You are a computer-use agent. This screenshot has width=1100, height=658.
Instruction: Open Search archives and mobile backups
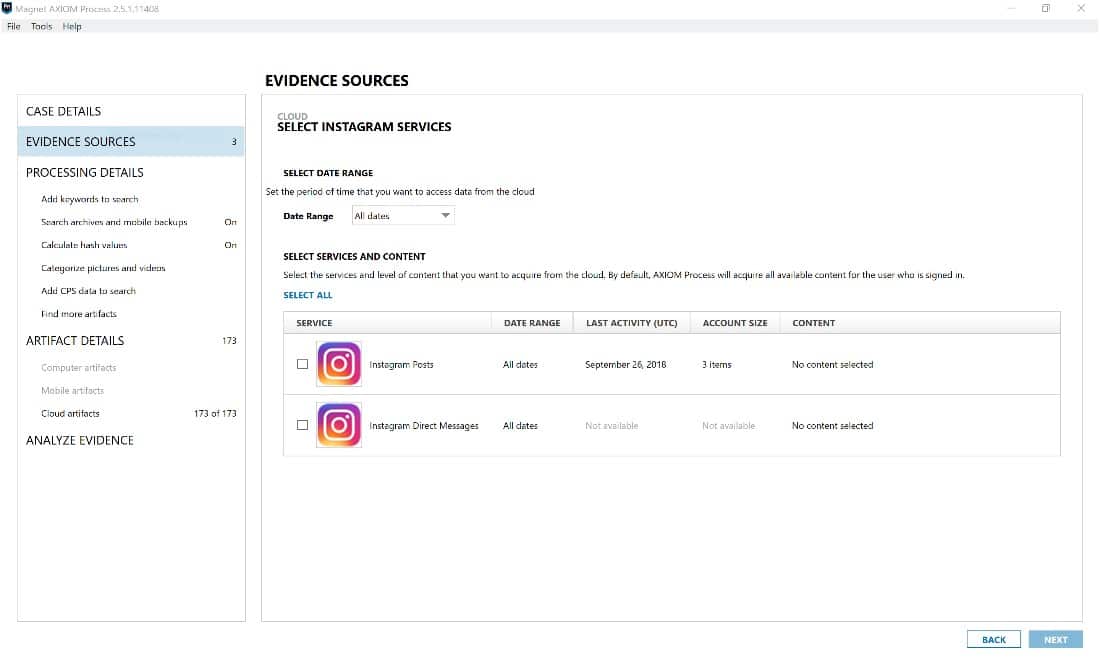point(114,222)
